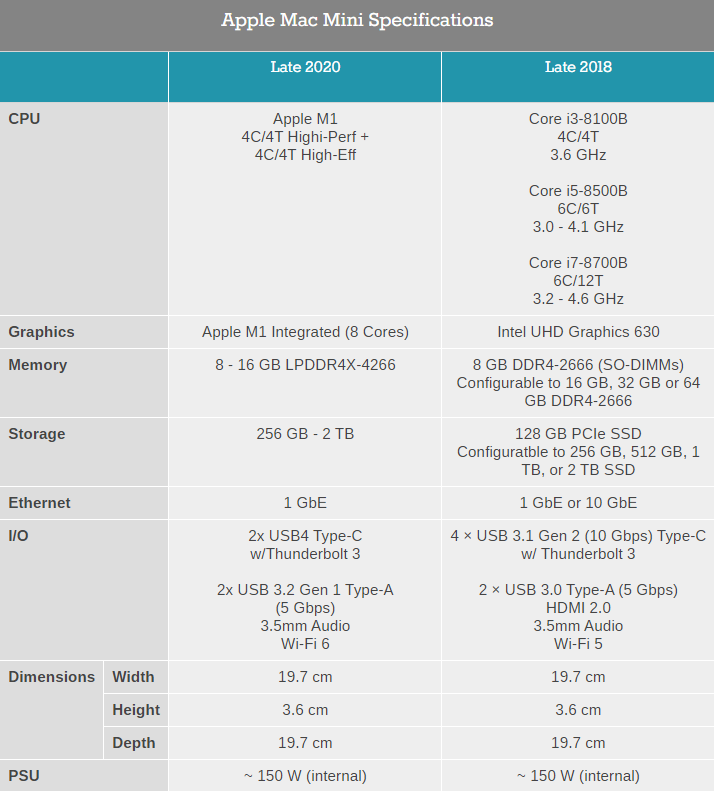Select 'Apple M1 Integrated (8 Cores)' cell
Image resolution: width=714 pixels, height=791 pixels.
[305, 332]
